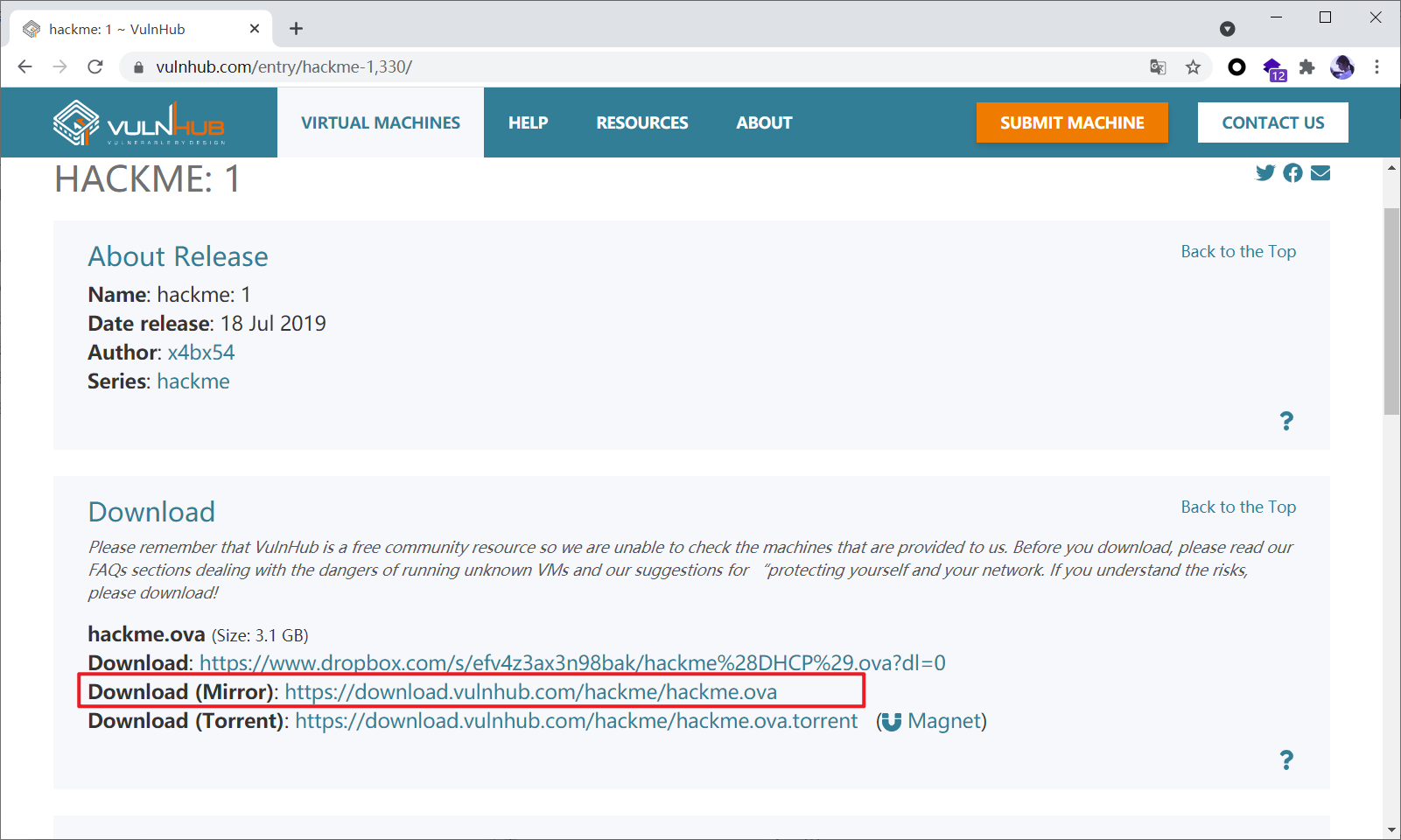The height and width of the screenshot is (840, 1401).
Task: Open a new browser tab
Action: [x=296, y=29]
